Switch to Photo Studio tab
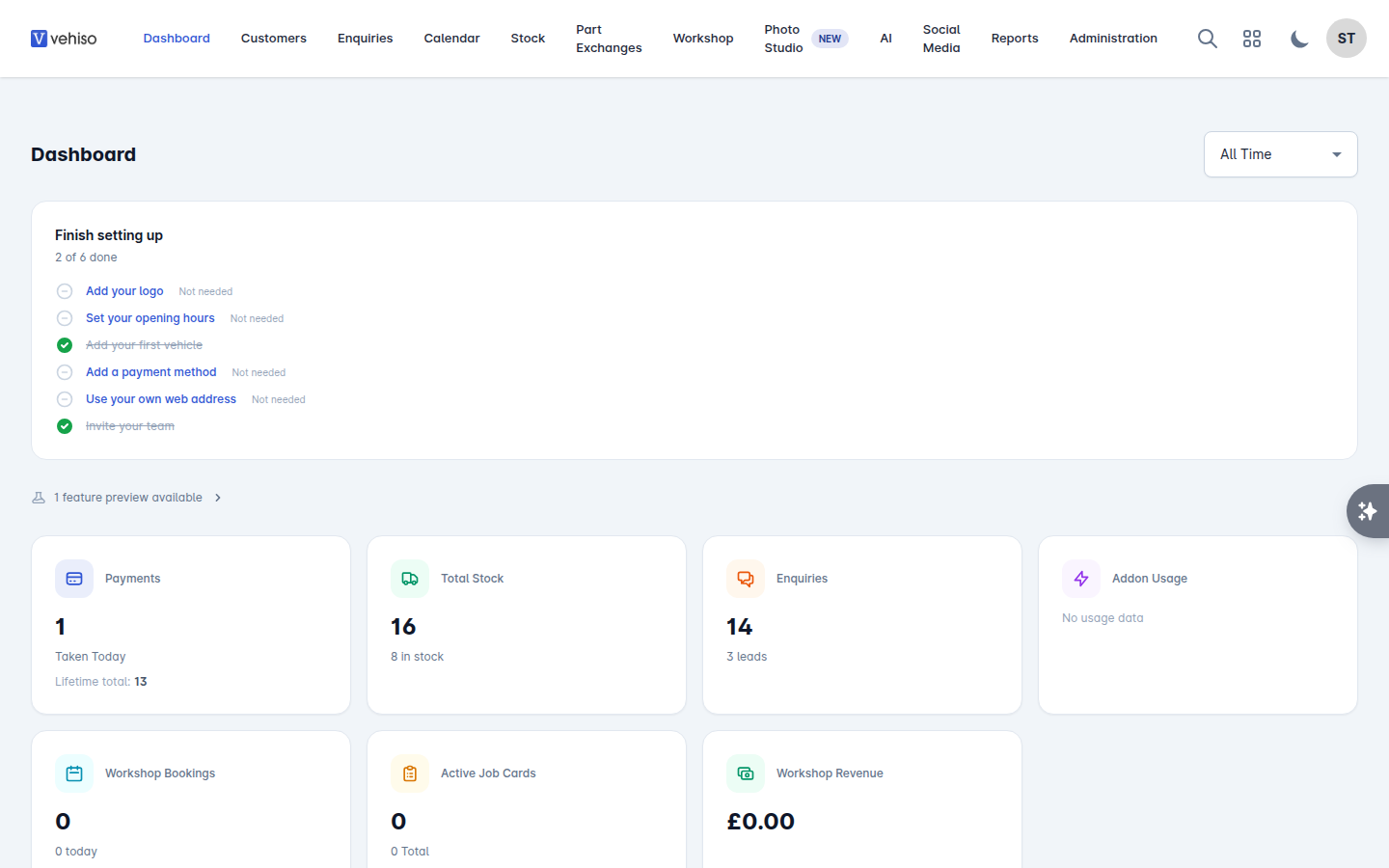The width and height of the screenshot is (1389, 868). (x=783, y=39)
